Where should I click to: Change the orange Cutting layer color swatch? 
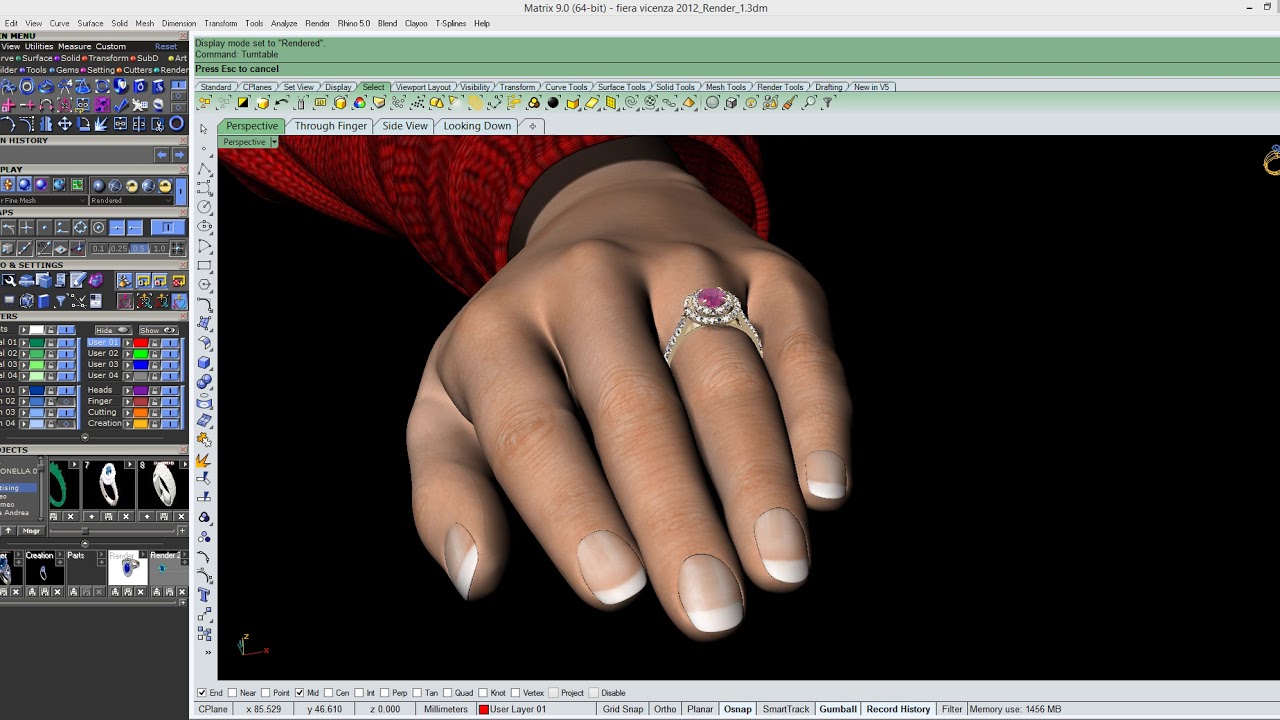point(141,412)
